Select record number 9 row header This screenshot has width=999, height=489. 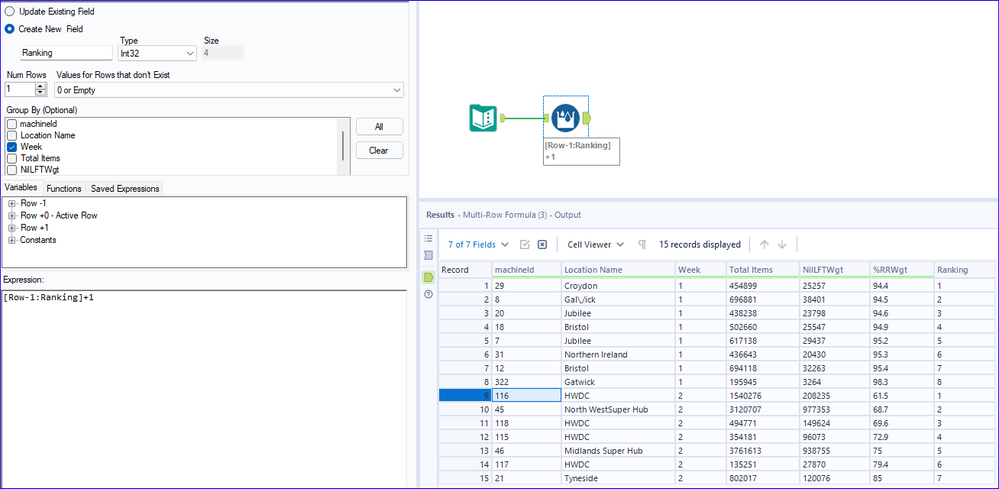click(465, 396)
